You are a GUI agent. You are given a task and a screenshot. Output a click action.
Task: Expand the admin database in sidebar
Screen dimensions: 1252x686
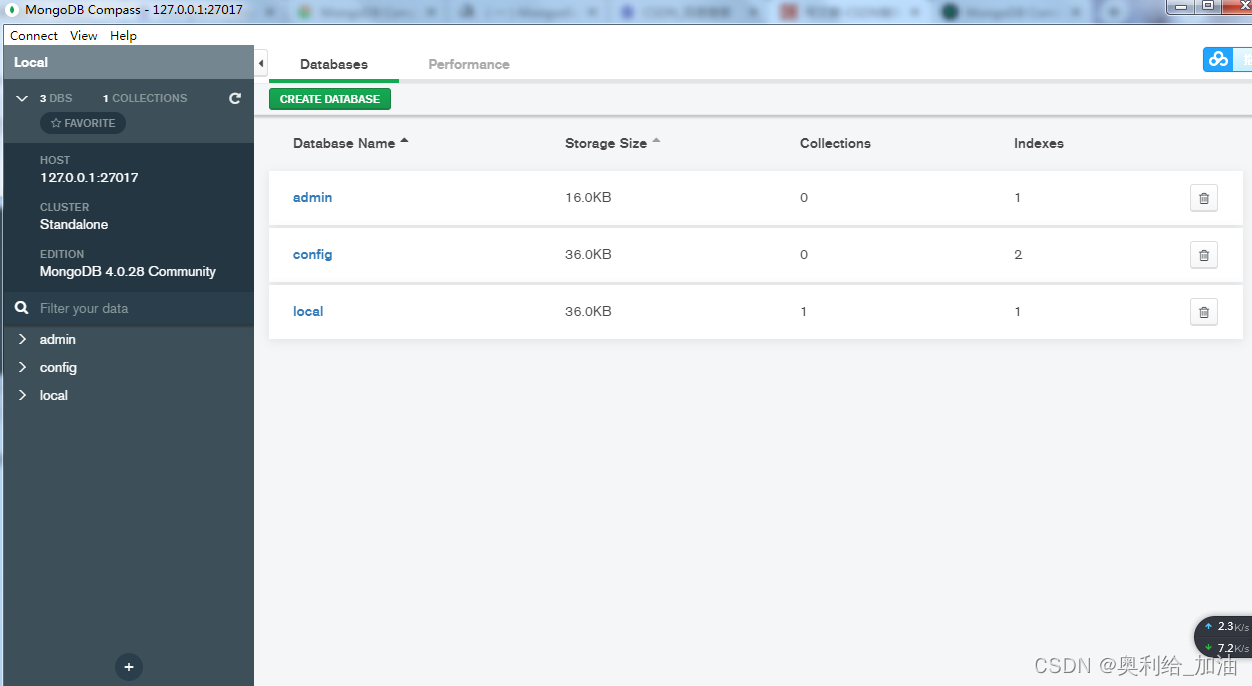22,340
